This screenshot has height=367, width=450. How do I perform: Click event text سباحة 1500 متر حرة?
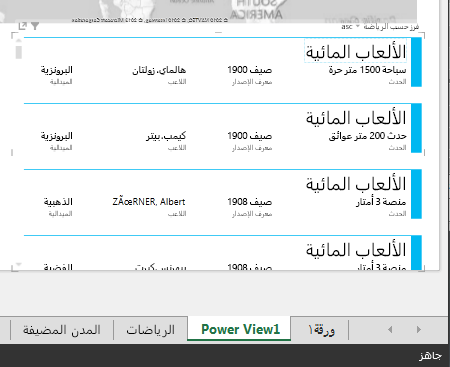coord(367,70)
